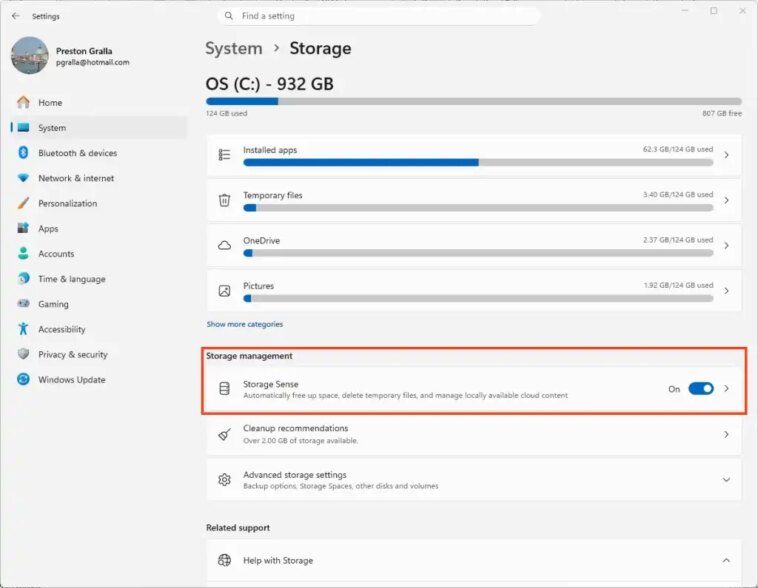Click the Storage Sense drive icon

tap(224, 388)
